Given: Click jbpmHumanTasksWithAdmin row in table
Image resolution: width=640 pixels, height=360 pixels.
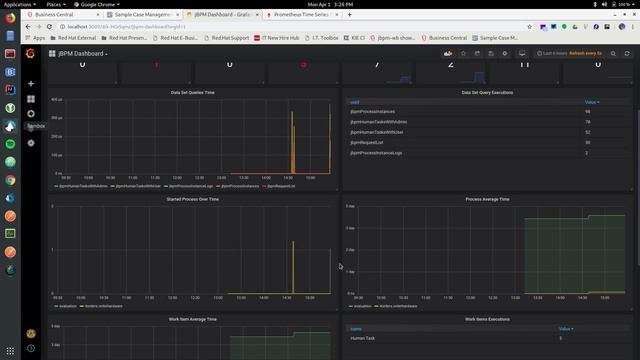Looking at the screenshot, I should point(487,122).
